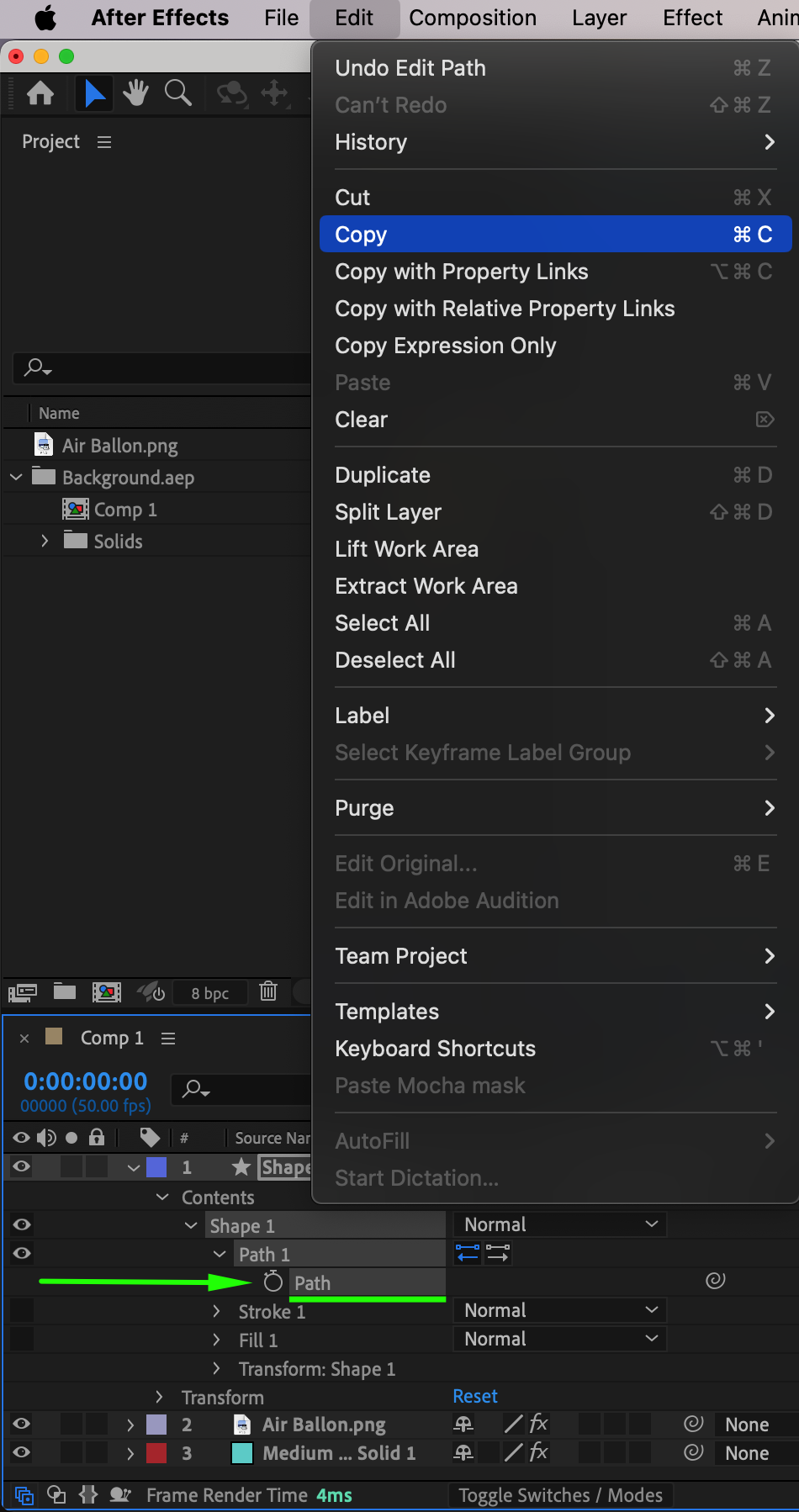Image resolution: width=799 pixels, height=1512 pixels.
Task: Hide the Medium Solid 1 layer
Action: pos(22,1452)
